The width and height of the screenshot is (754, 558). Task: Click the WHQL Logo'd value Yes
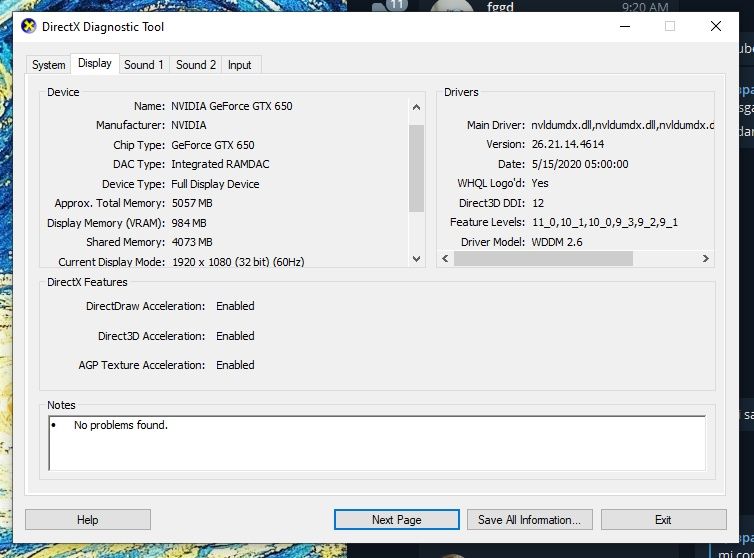(540, 183)
